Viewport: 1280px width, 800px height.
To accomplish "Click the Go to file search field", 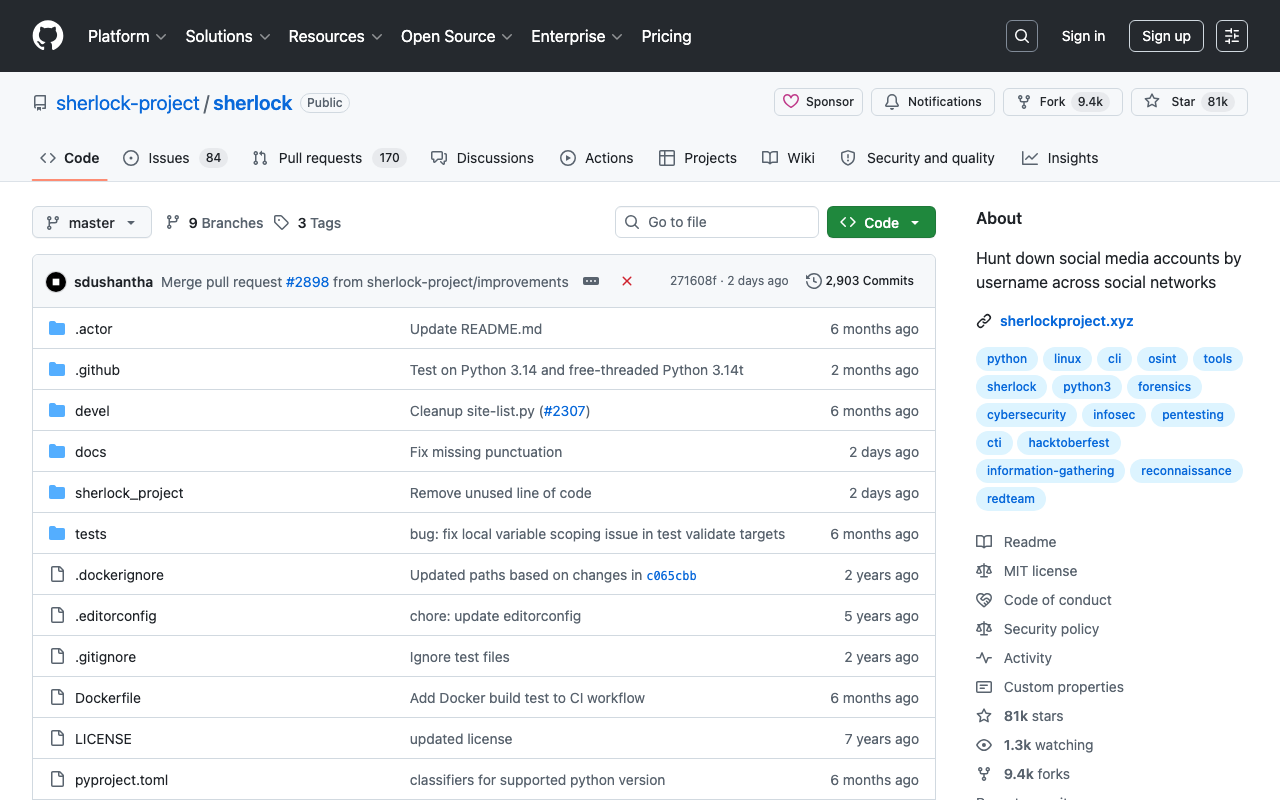I will [717, 222].
